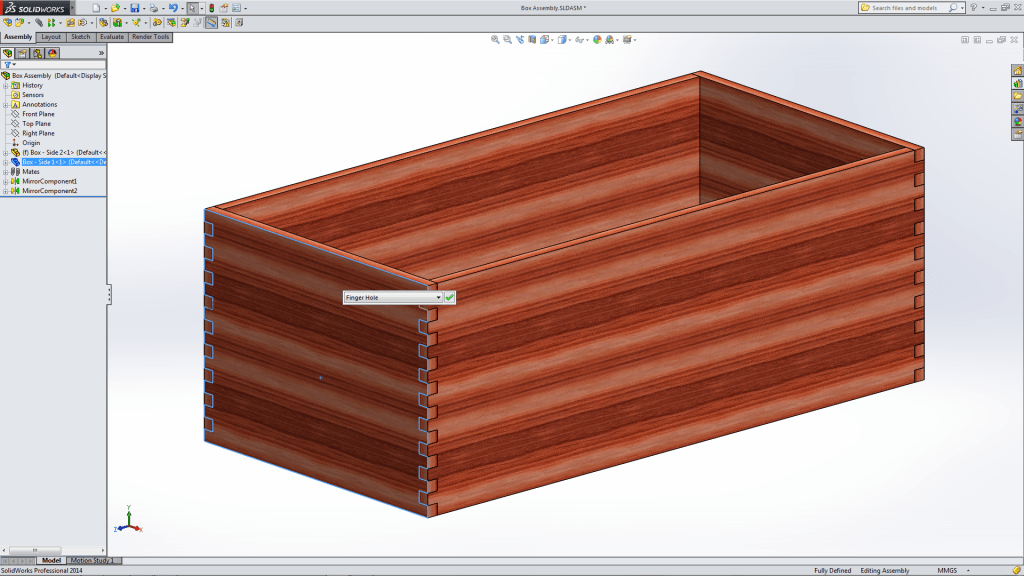Viewport: 1024px width, 576px height.
Task: Expand the panel tabs chevron
Action: point(101,53)
